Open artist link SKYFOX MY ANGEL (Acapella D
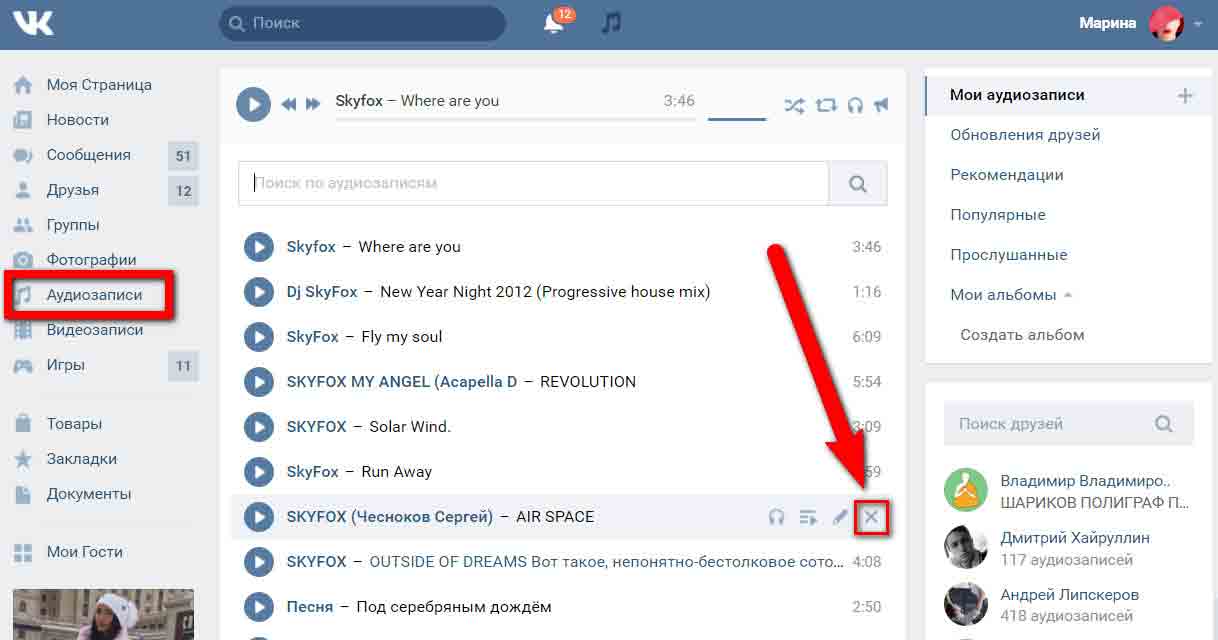 coord(402,382)
